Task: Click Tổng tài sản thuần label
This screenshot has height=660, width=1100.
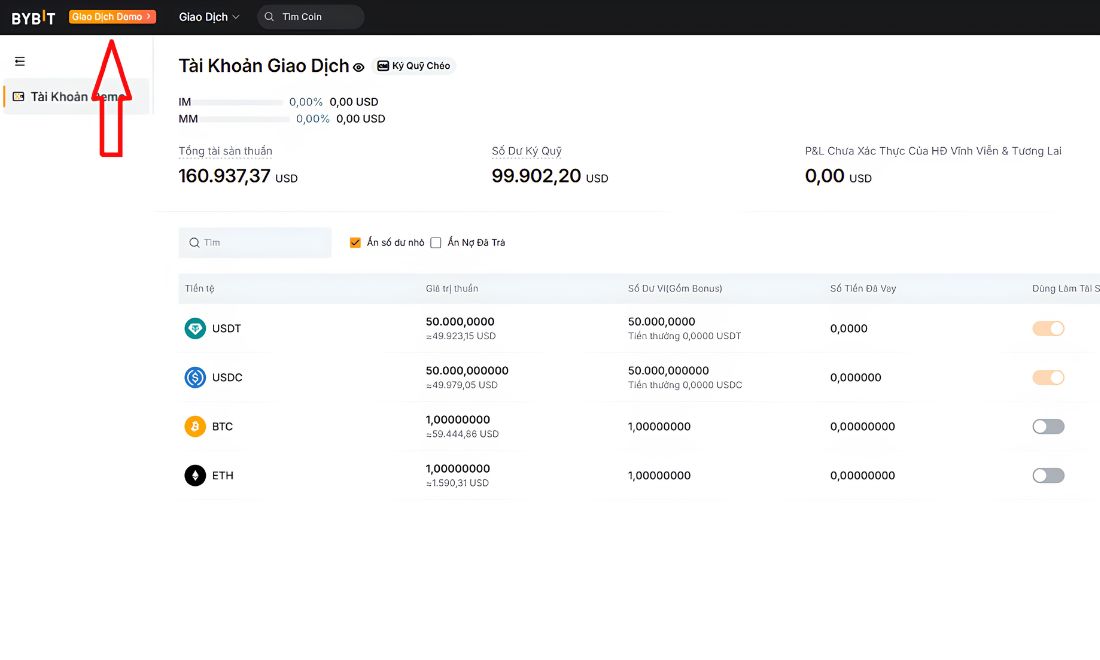Action: [x=225, y=151]
